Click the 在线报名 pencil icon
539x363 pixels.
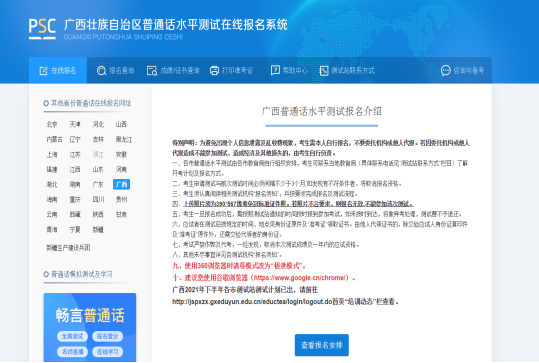[44, 71]
